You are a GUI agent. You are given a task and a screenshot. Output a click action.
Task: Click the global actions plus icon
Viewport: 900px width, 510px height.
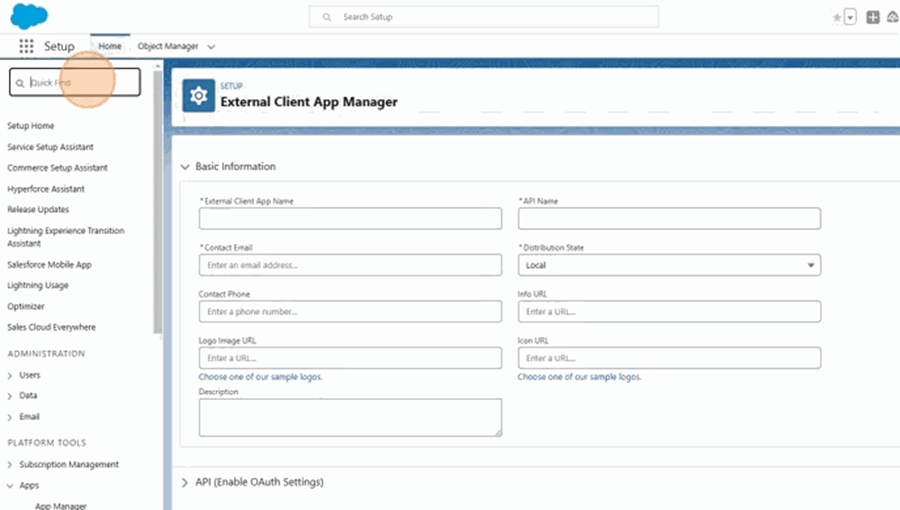point(873,17)
